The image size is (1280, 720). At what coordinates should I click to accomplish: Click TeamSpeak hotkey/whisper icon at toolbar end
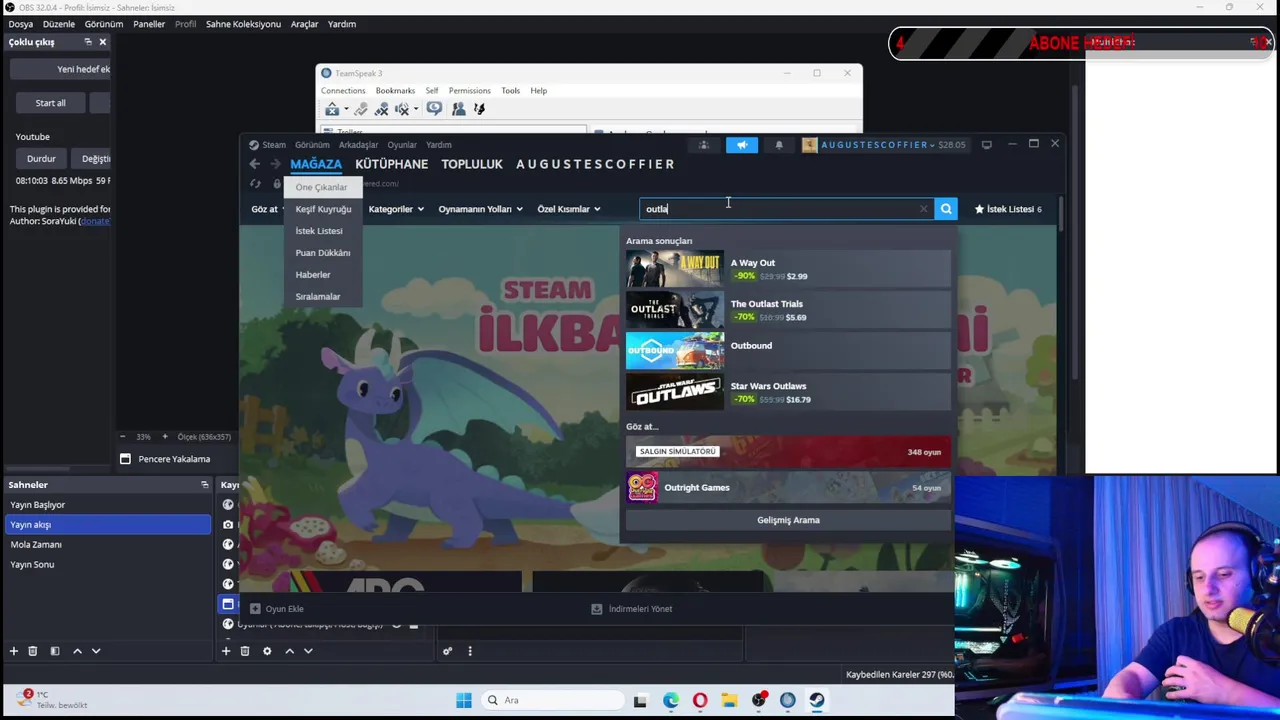tap(479, 109)
